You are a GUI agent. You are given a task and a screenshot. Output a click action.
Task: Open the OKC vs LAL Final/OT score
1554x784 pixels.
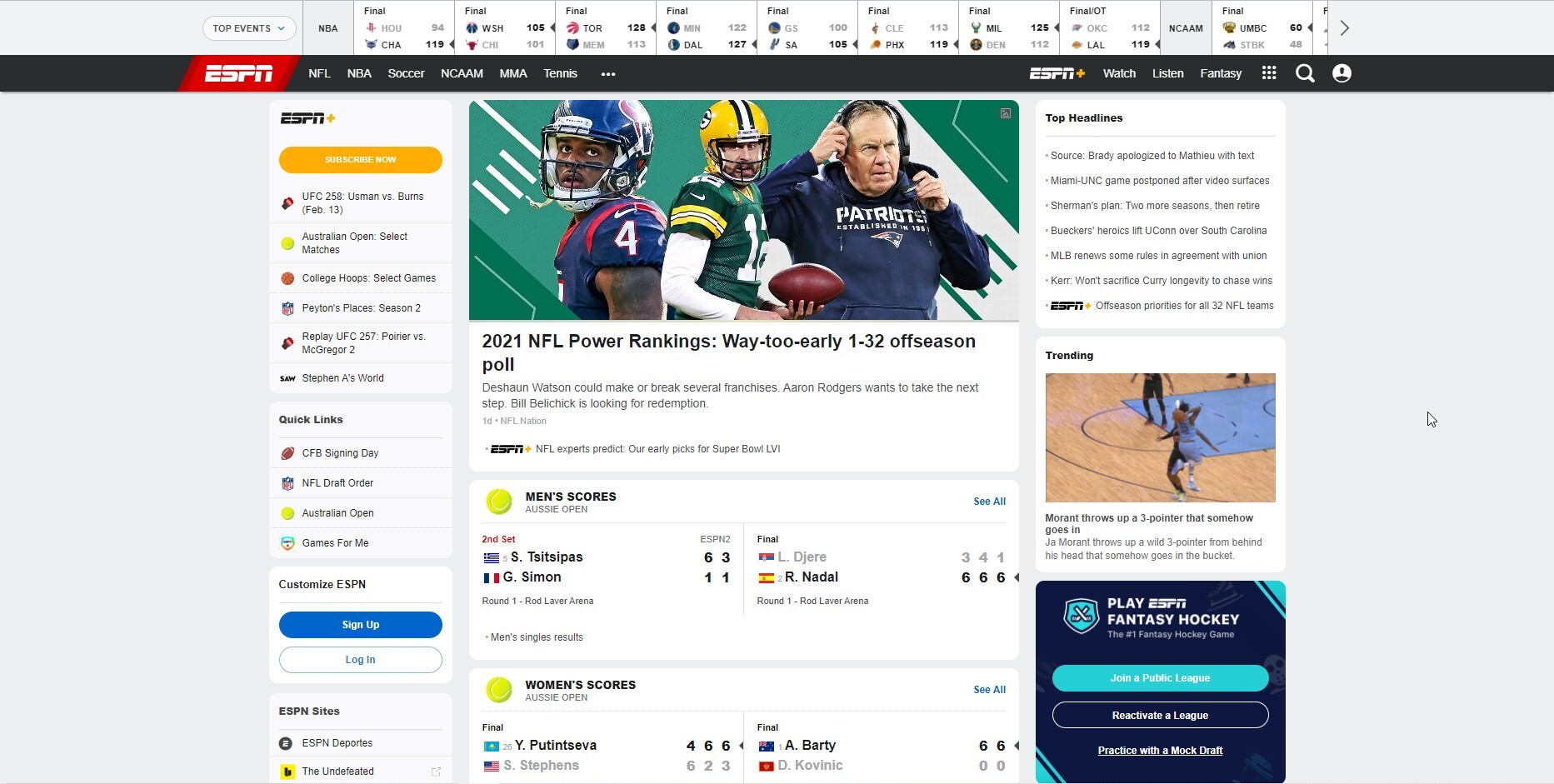pyautogui.click(x=1110, y=28)
